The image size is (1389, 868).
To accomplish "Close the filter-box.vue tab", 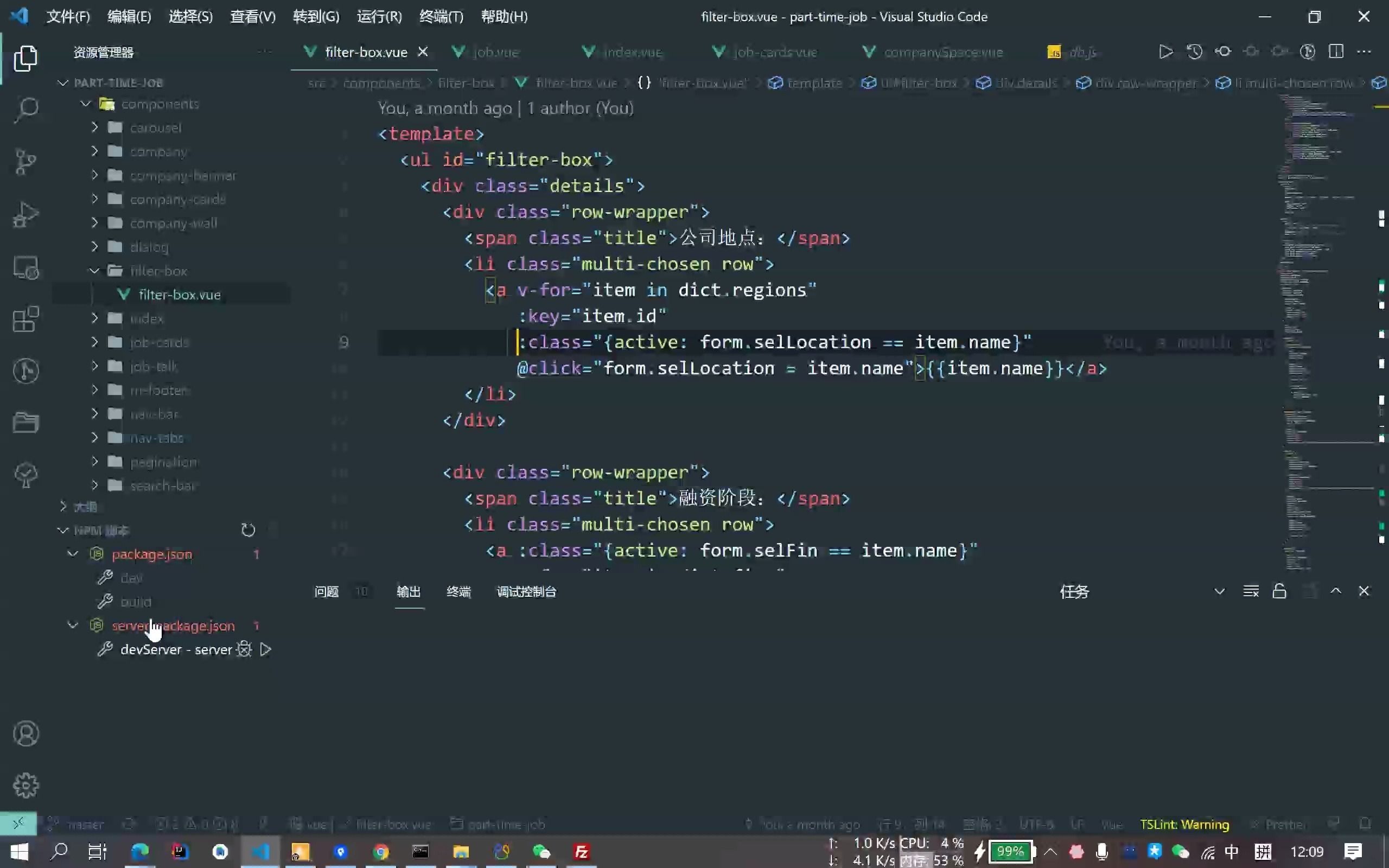I will tap(423, 52).
